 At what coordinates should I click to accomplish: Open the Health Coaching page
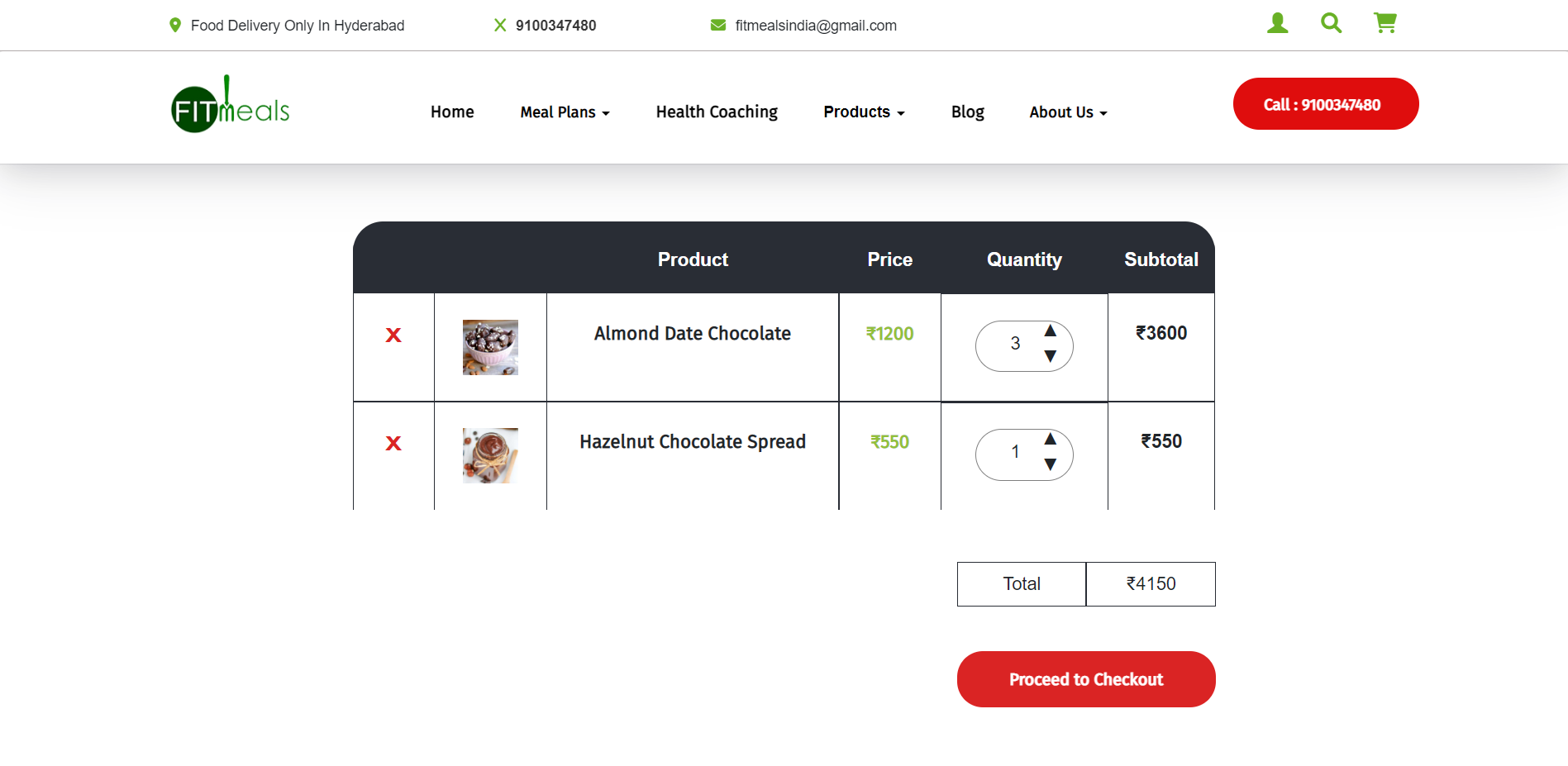[717, 112]
